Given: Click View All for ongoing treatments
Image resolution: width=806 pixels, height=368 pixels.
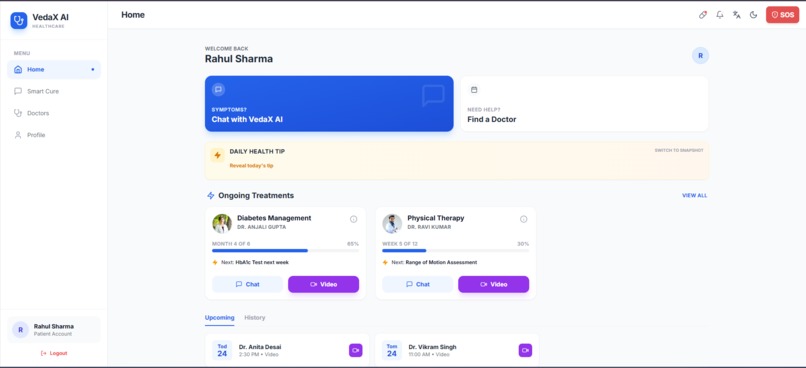Looking at the screenshot, I should click(x=694, y=196).
